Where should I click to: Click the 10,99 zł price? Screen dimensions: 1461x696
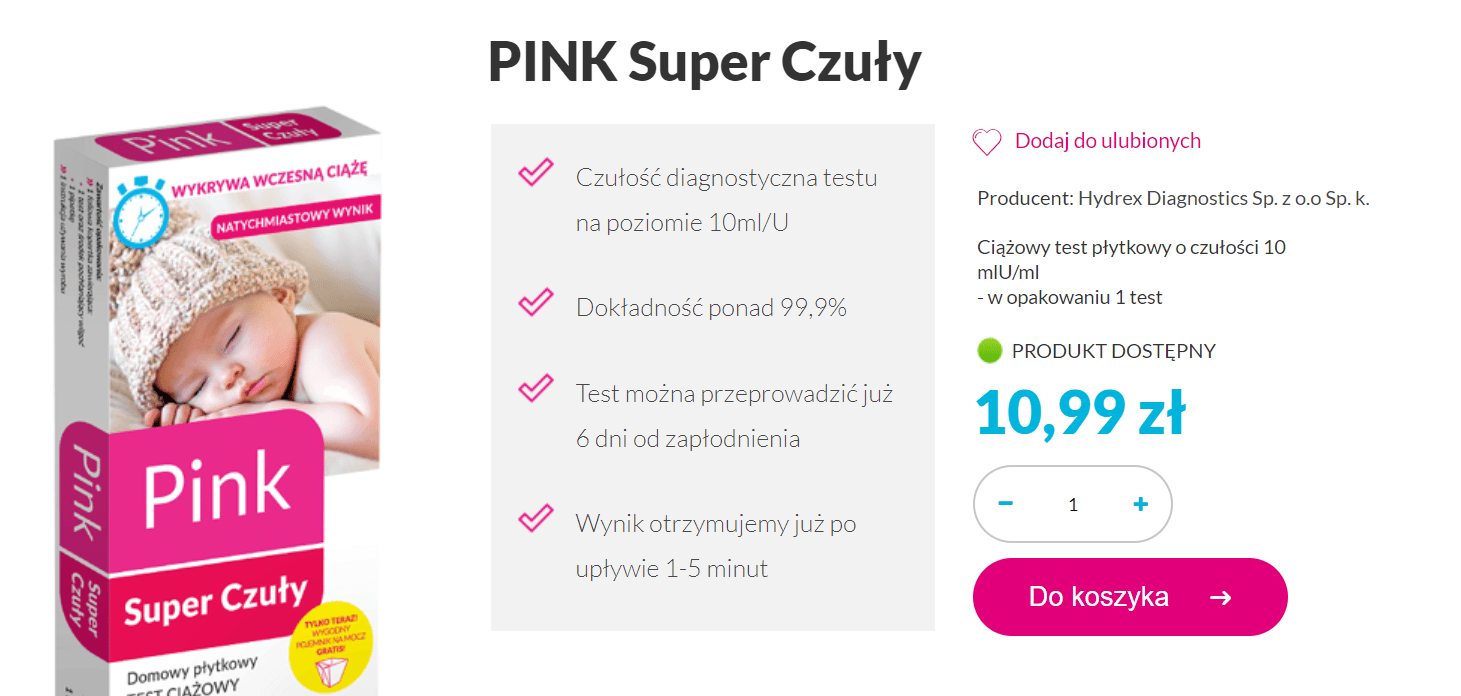click(1081, 413)
